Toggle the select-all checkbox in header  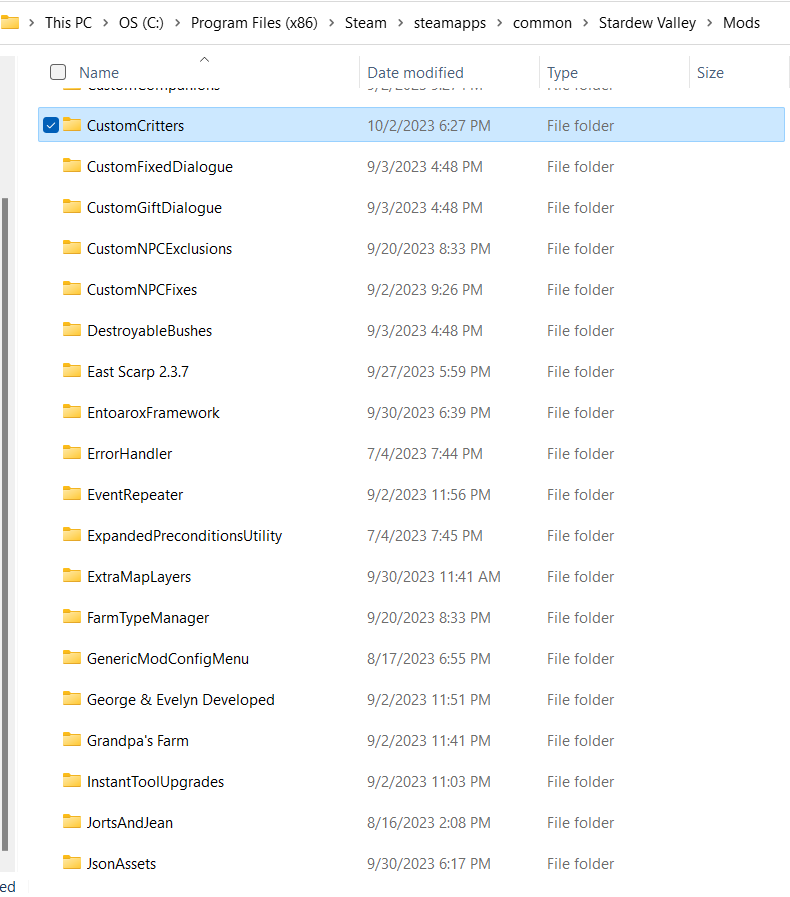(58, 72)
